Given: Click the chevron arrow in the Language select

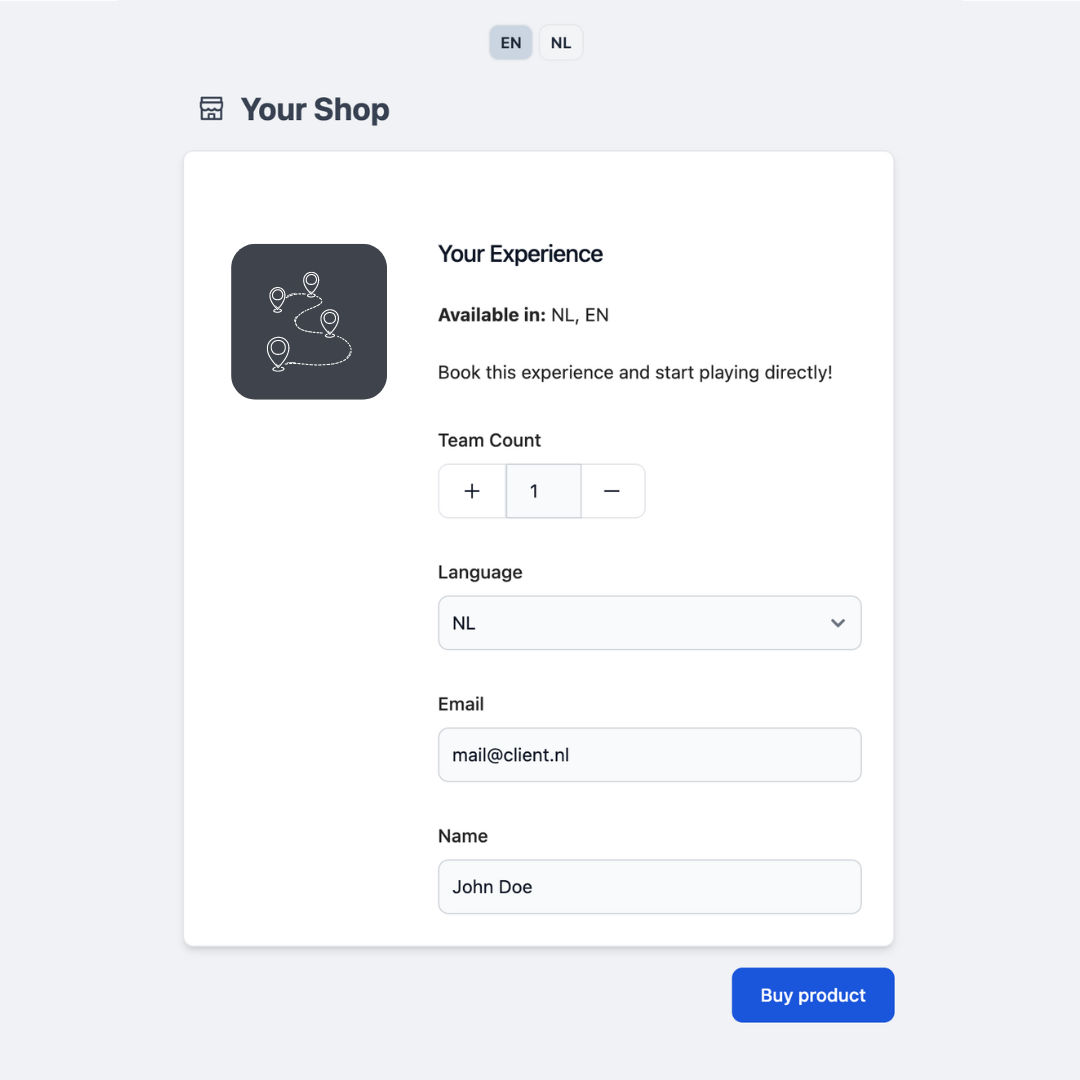Looking at the screenshot, I should coord(838,623).
